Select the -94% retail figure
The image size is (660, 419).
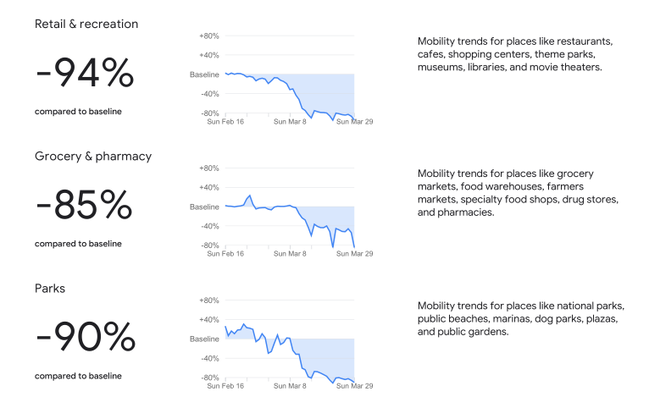tap(84, 73)
